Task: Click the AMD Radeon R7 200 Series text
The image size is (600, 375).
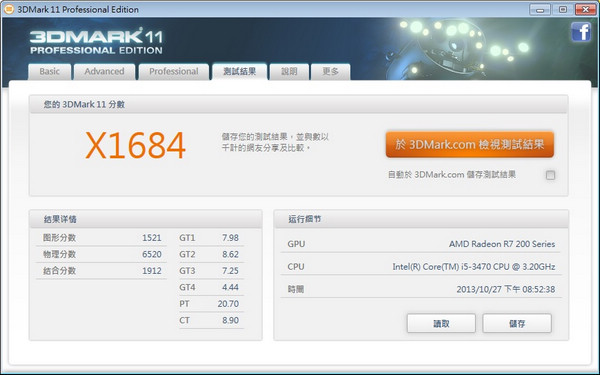Action: pos(502,244)
